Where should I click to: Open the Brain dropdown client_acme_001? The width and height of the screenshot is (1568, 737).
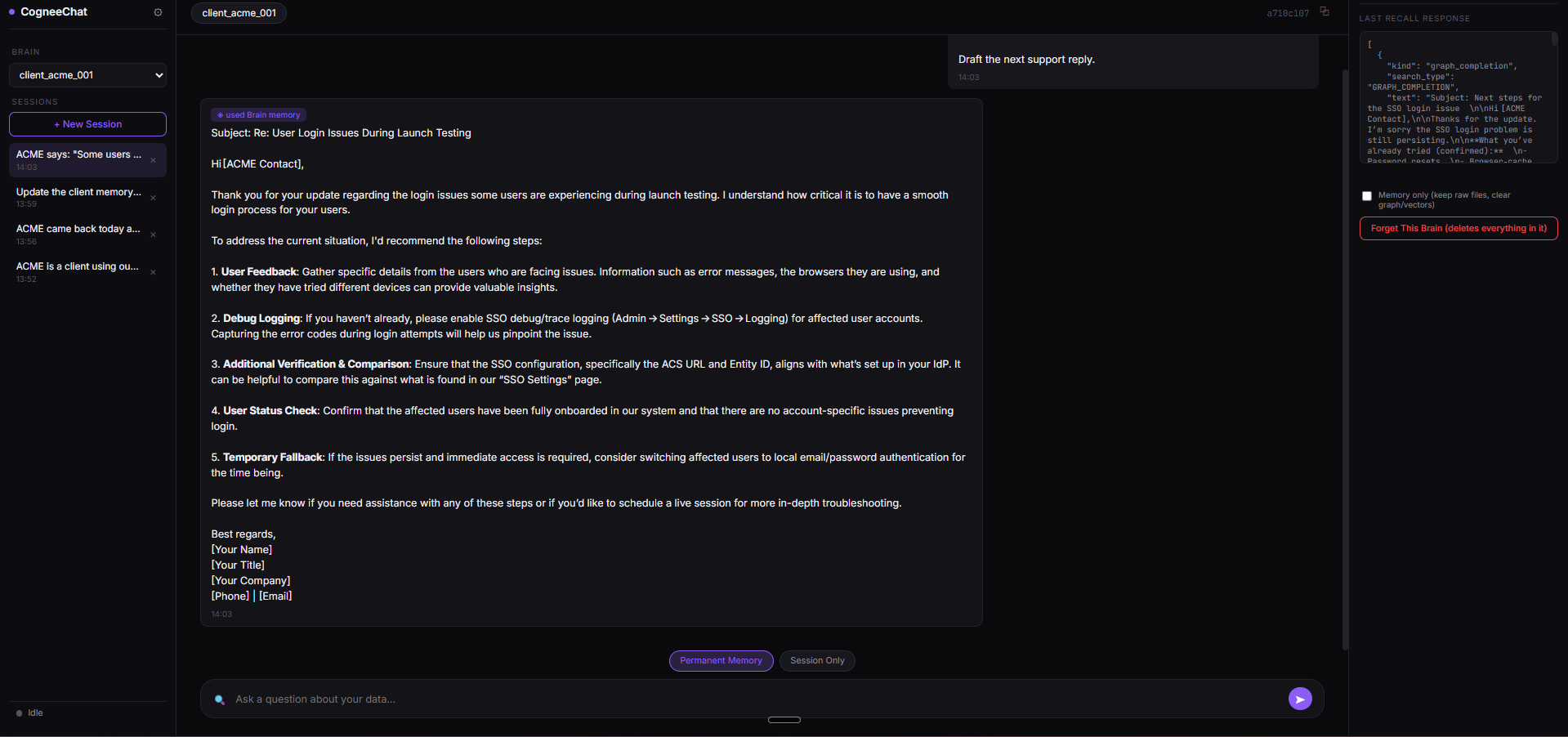pyautogui.click(x=87, y=75)
